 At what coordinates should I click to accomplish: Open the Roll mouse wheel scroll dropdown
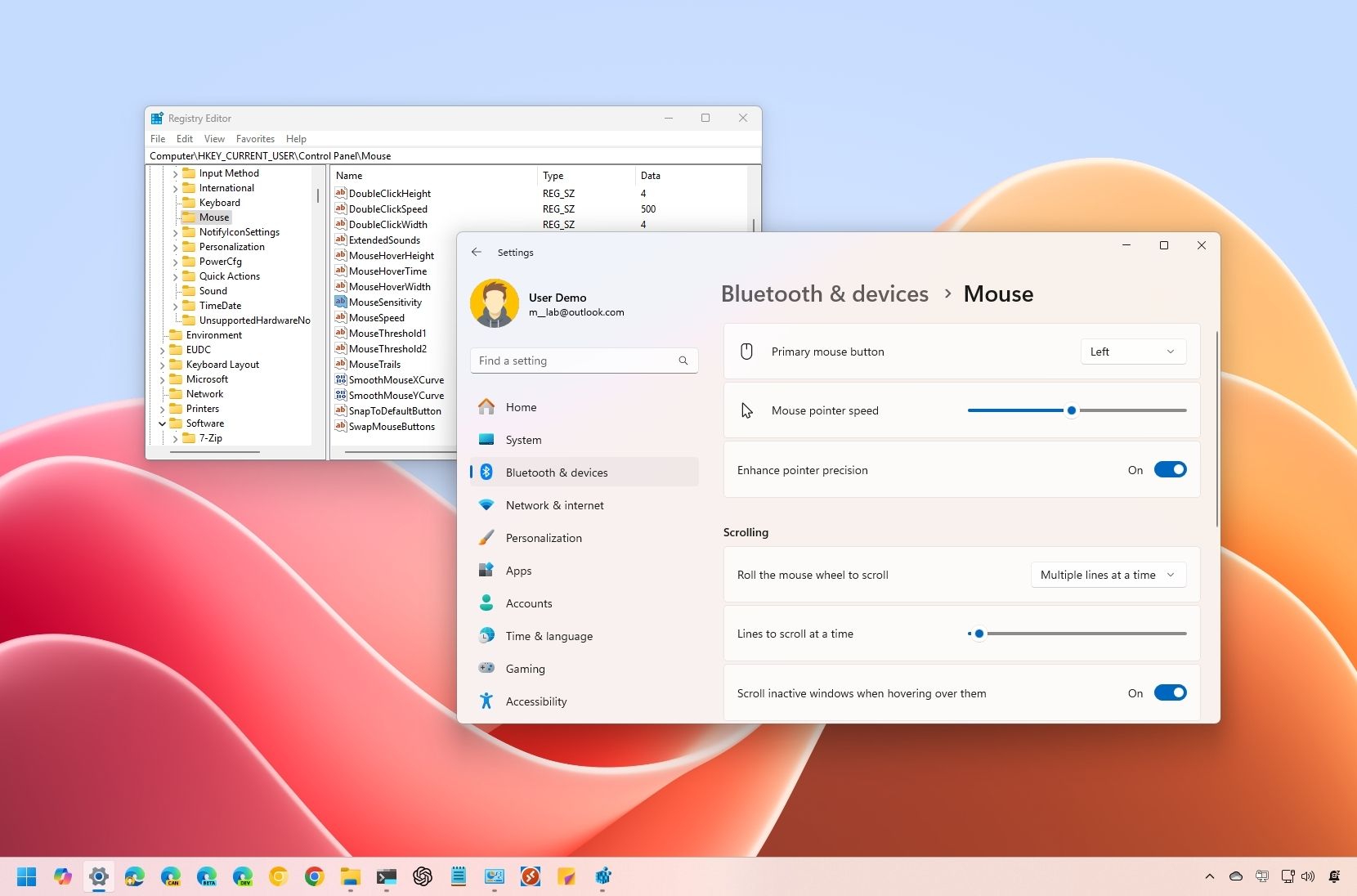click(1108, 575)
